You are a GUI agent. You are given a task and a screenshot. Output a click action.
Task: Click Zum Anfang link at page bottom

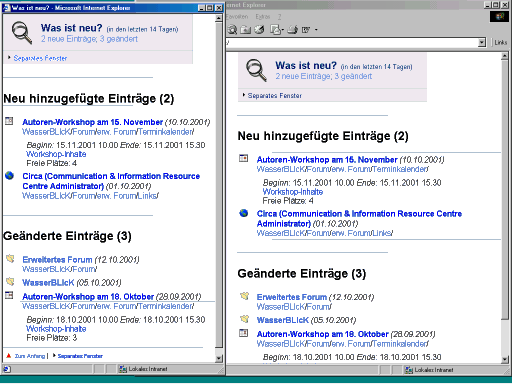tap(30, 356)
